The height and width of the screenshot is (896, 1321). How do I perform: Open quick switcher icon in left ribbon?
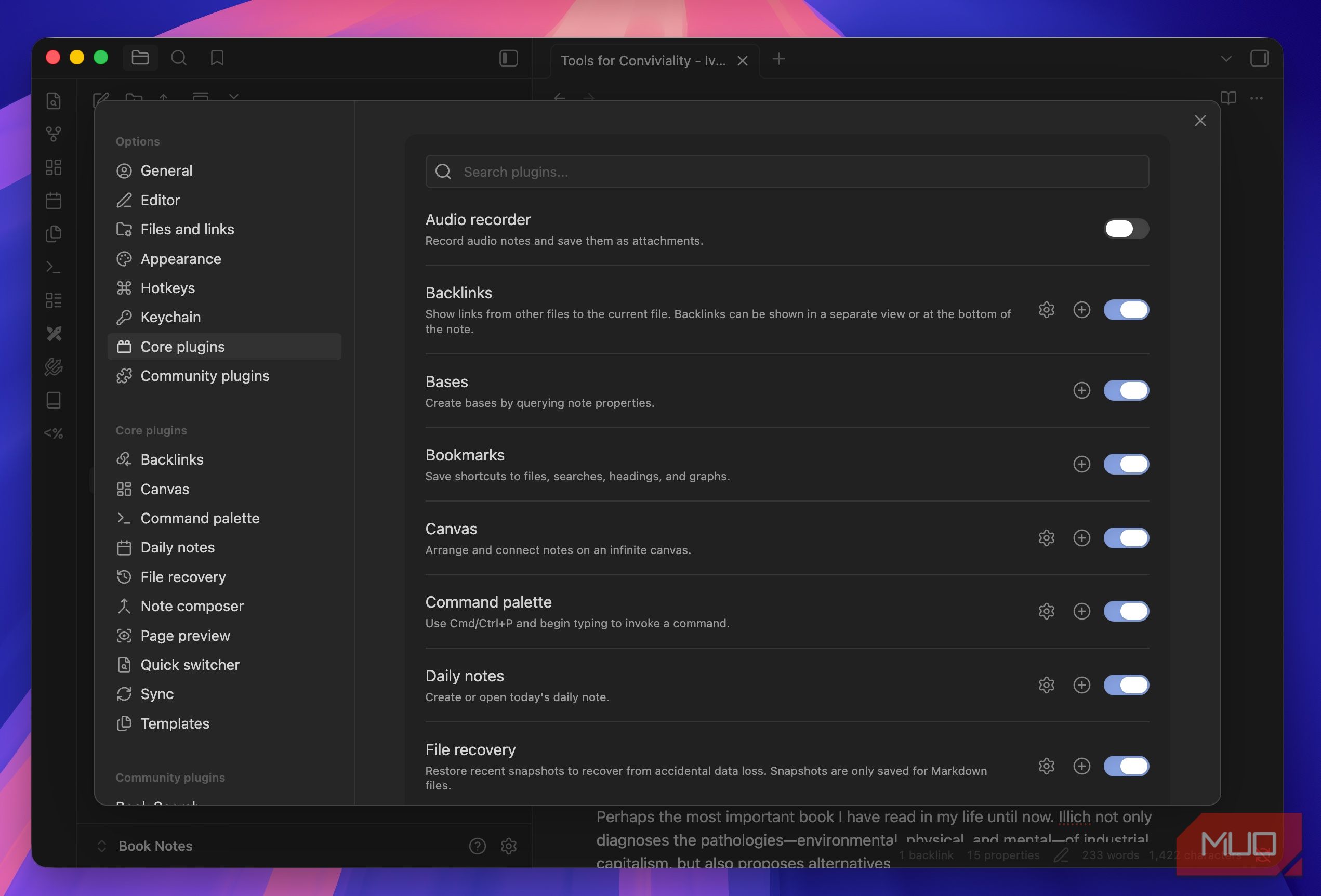(54, 101)
